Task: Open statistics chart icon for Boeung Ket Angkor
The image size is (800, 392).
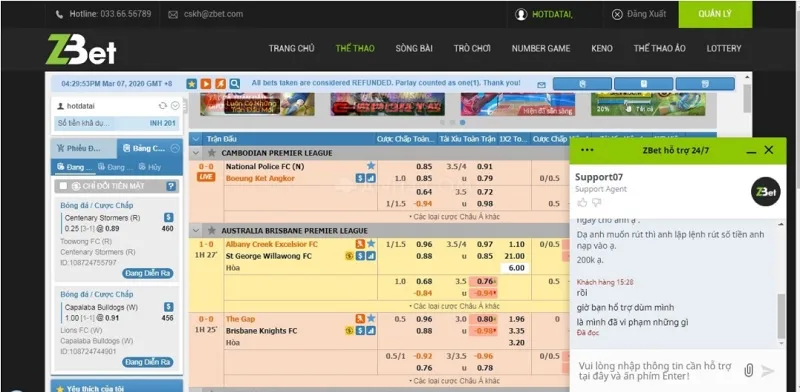Action: [371, 178]
